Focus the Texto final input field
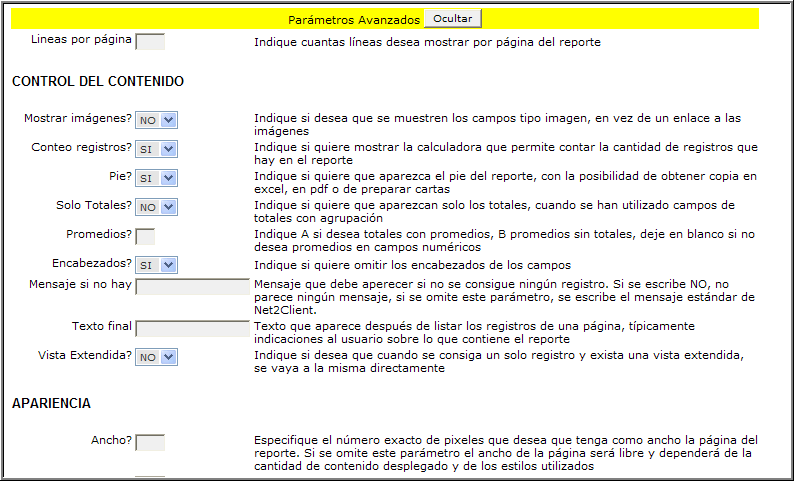 (192, 328)
